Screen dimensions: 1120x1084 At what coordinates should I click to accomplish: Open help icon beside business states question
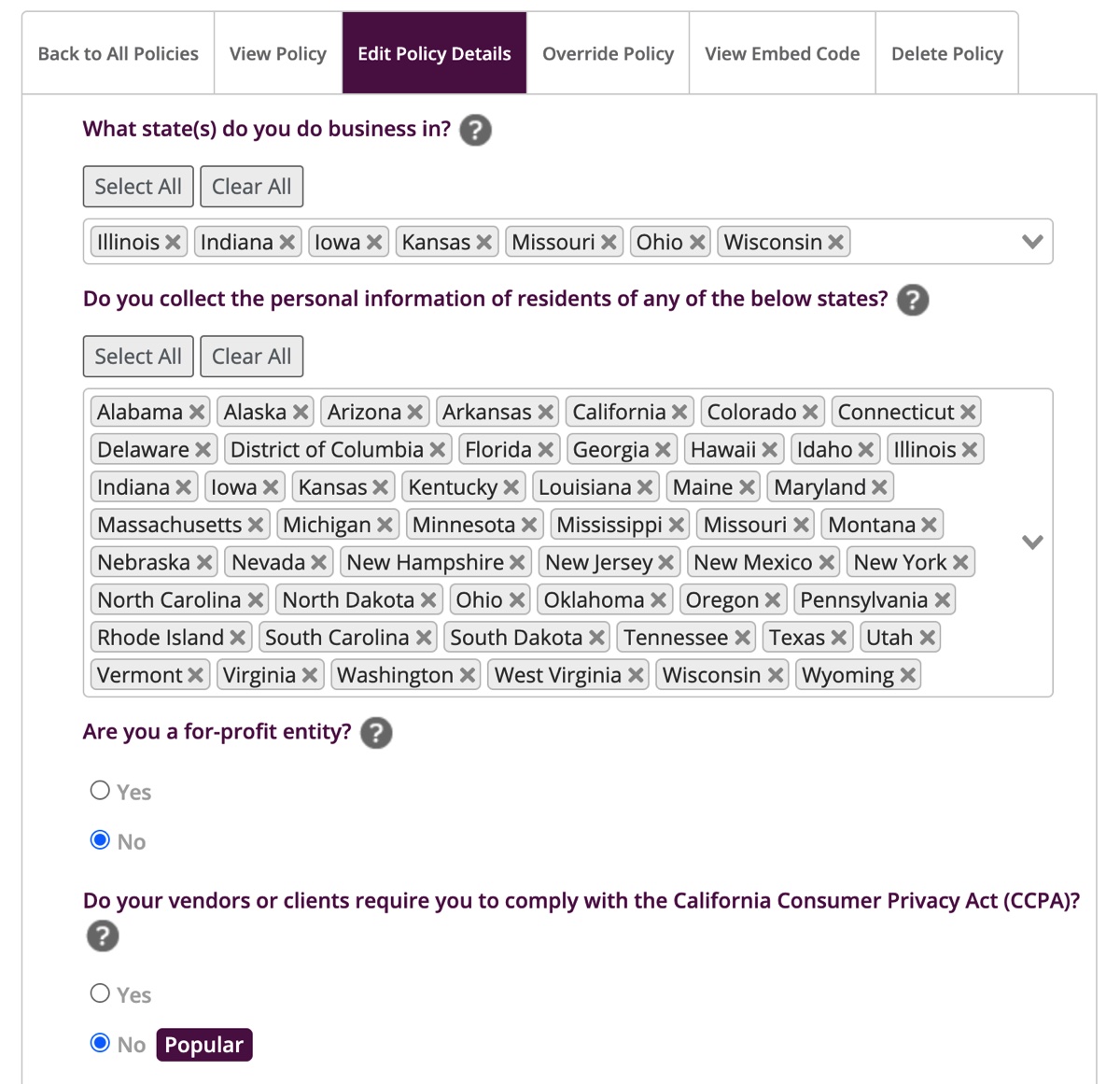coord(475,130)
